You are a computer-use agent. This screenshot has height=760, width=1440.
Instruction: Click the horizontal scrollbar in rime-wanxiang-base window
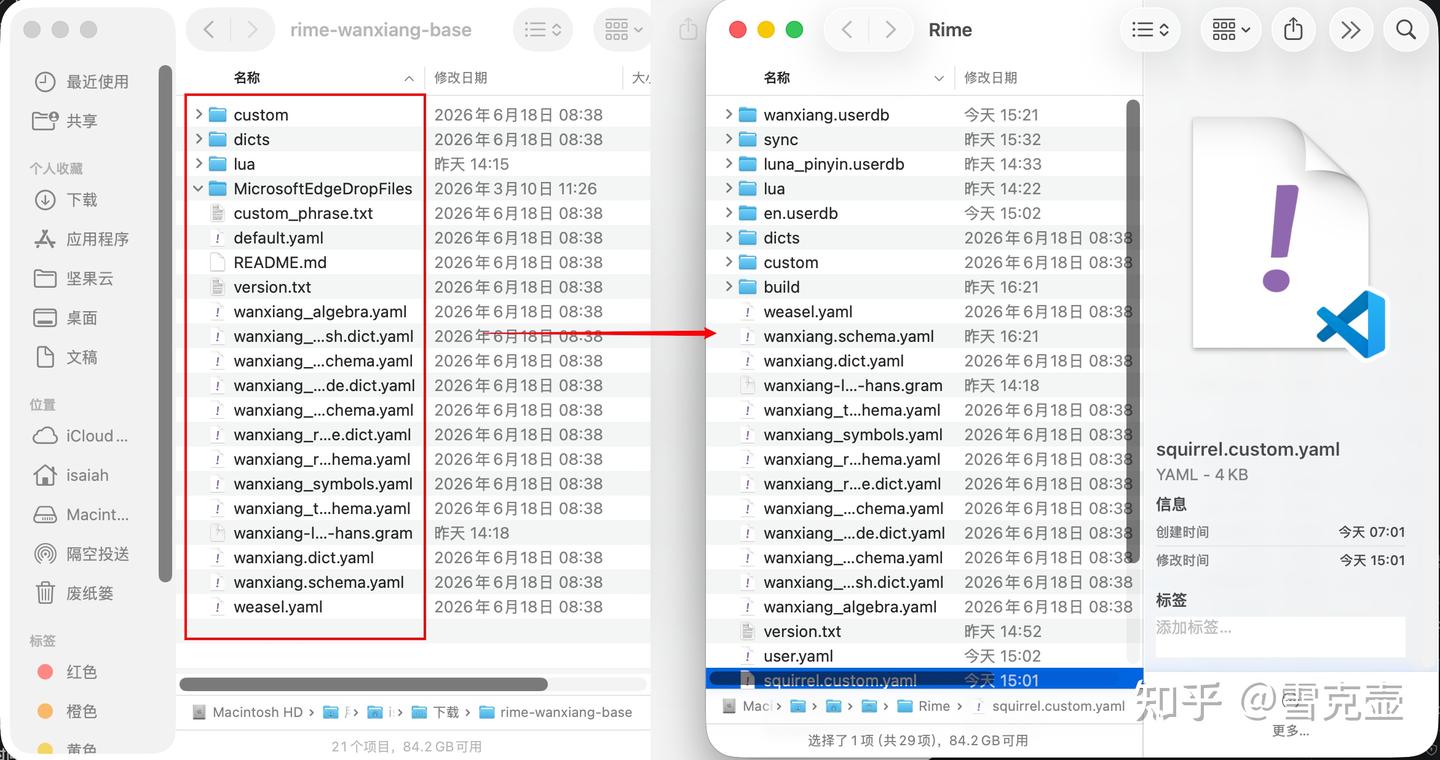click(363, 685)
